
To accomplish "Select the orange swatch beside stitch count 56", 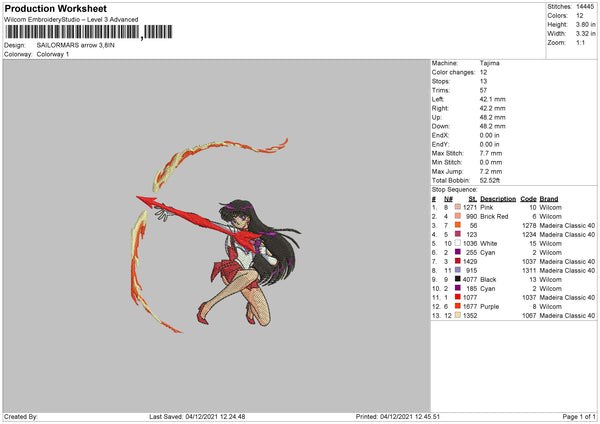I will tap(458, 225).
